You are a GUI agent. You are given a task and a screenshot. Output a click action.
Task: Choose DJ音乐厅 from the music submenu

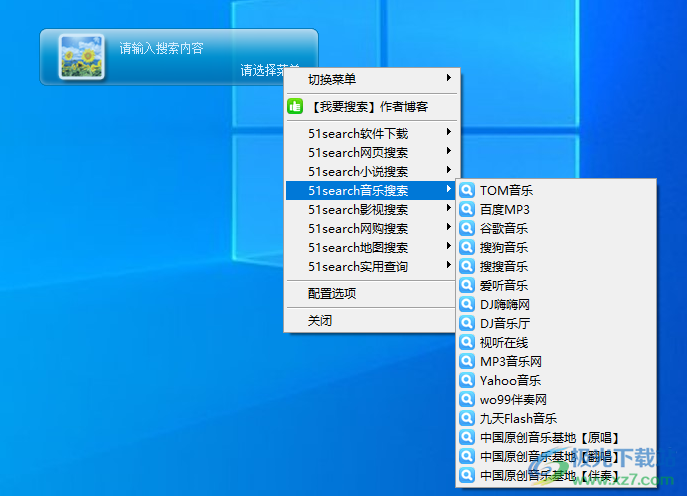point(556,323)
